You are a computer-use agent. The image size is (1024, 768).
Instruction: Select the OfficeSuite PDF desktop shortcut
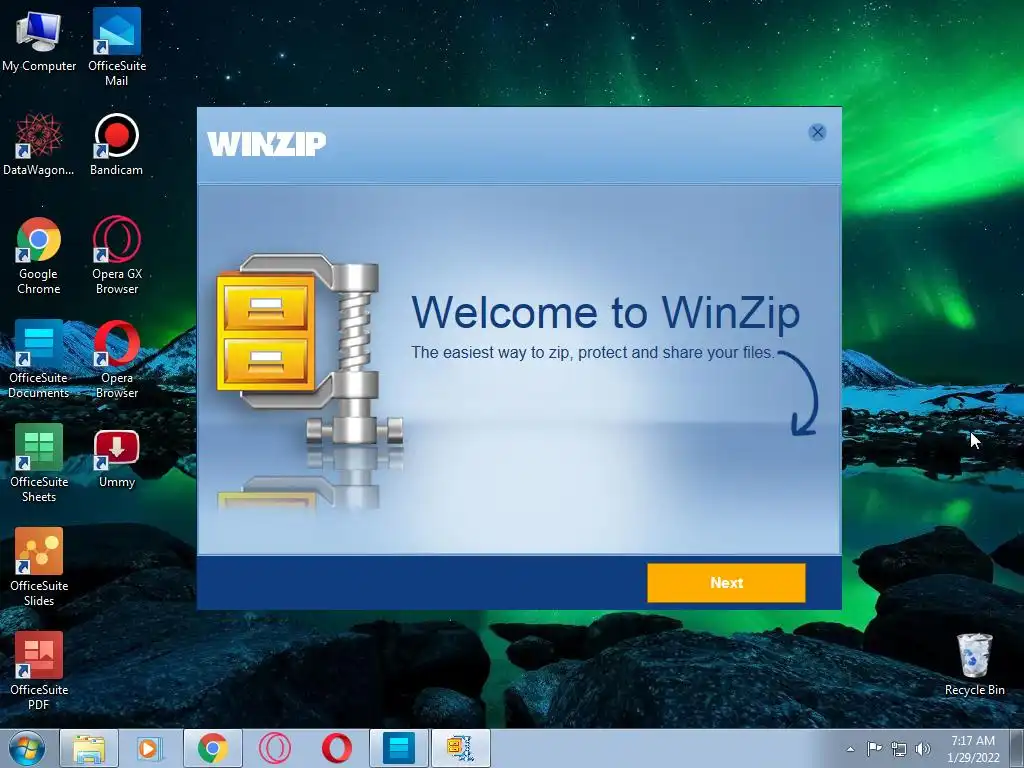[39, 671]
